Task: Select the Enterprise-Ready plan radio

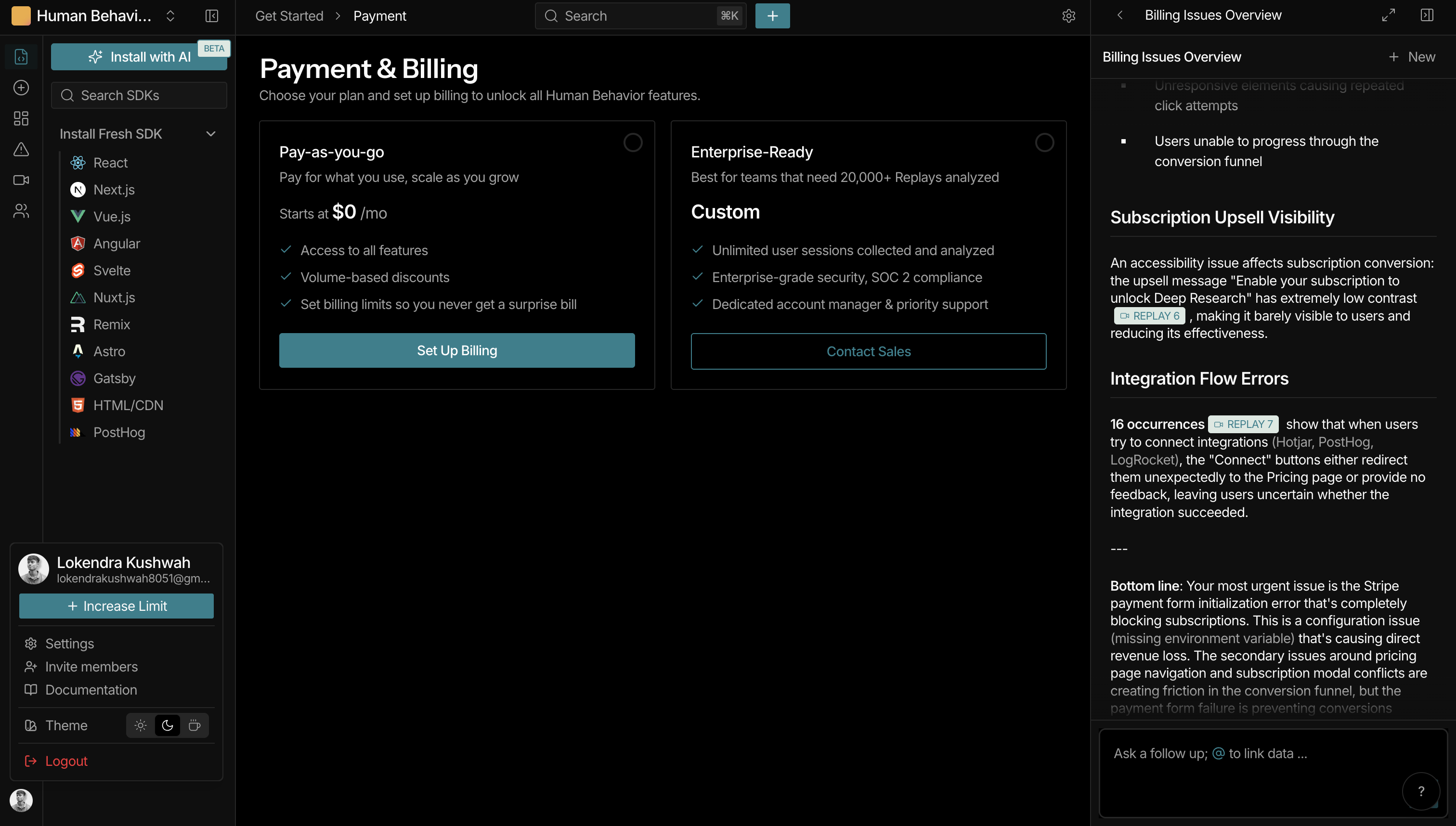Action: click(x=1044, y=142)
